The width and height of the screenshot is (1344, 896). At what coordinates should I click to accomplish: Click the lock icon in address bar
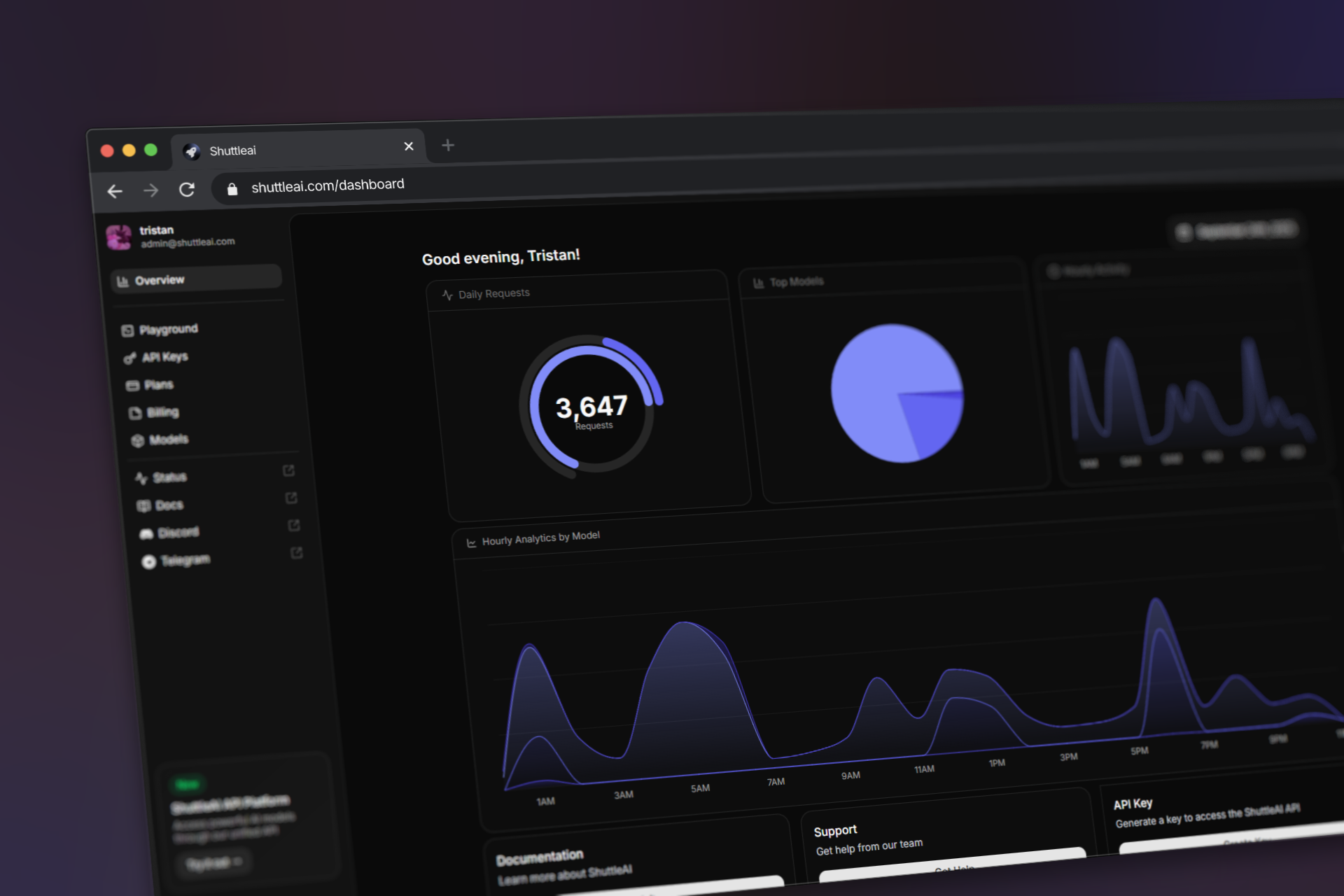click(x=232, y=189)
